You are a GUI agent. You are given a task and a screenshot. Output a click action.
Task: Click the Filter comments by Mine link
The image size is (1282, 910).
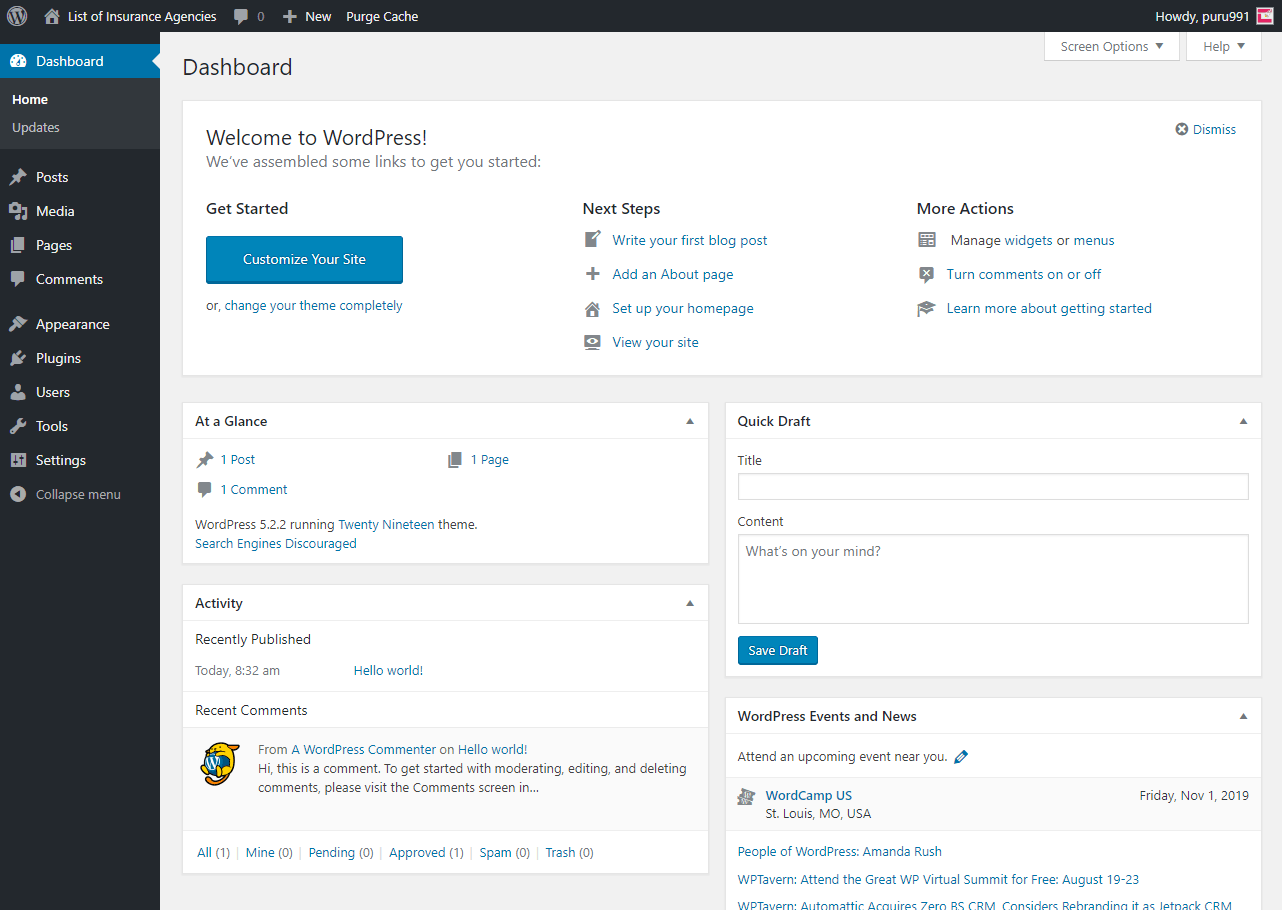point(260,853)
